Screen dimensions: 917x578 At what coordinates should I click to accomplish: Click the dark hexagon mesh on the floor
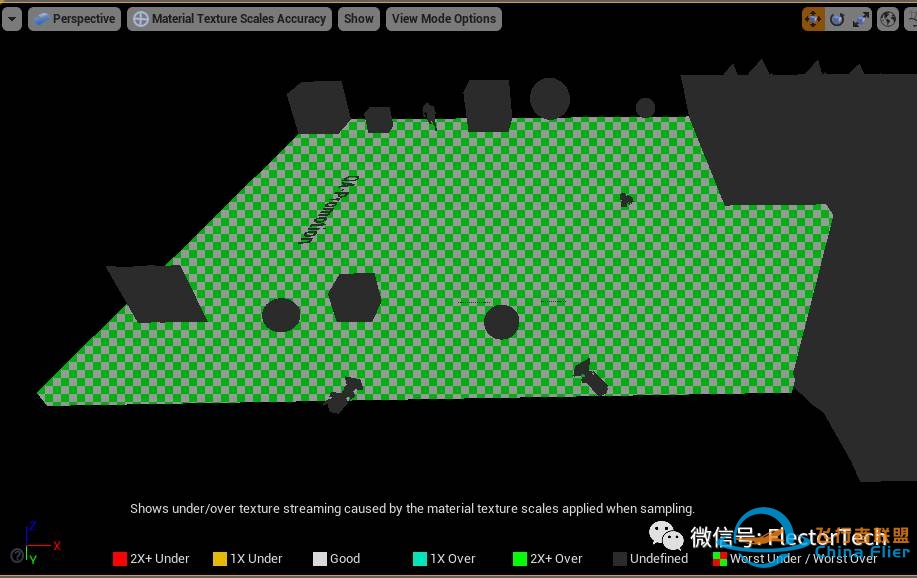pyautogui.click(x=355, y=297)
